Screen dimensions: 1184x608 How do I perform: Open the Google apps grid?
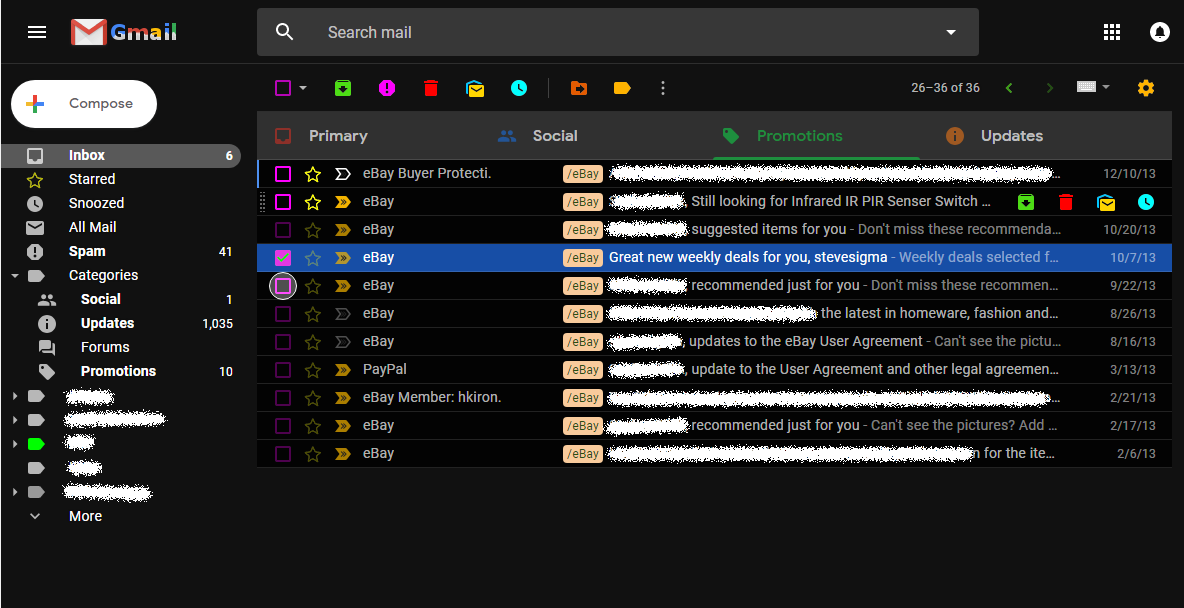(1112, 32)
